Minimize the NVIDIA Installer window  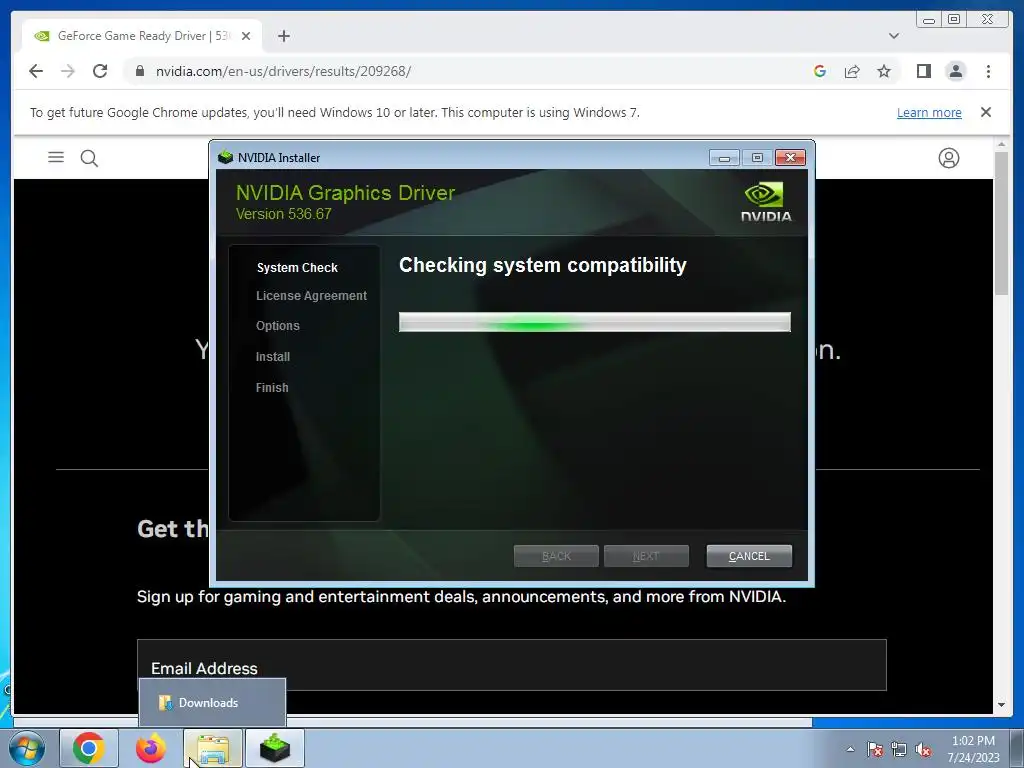coord(724,158)
